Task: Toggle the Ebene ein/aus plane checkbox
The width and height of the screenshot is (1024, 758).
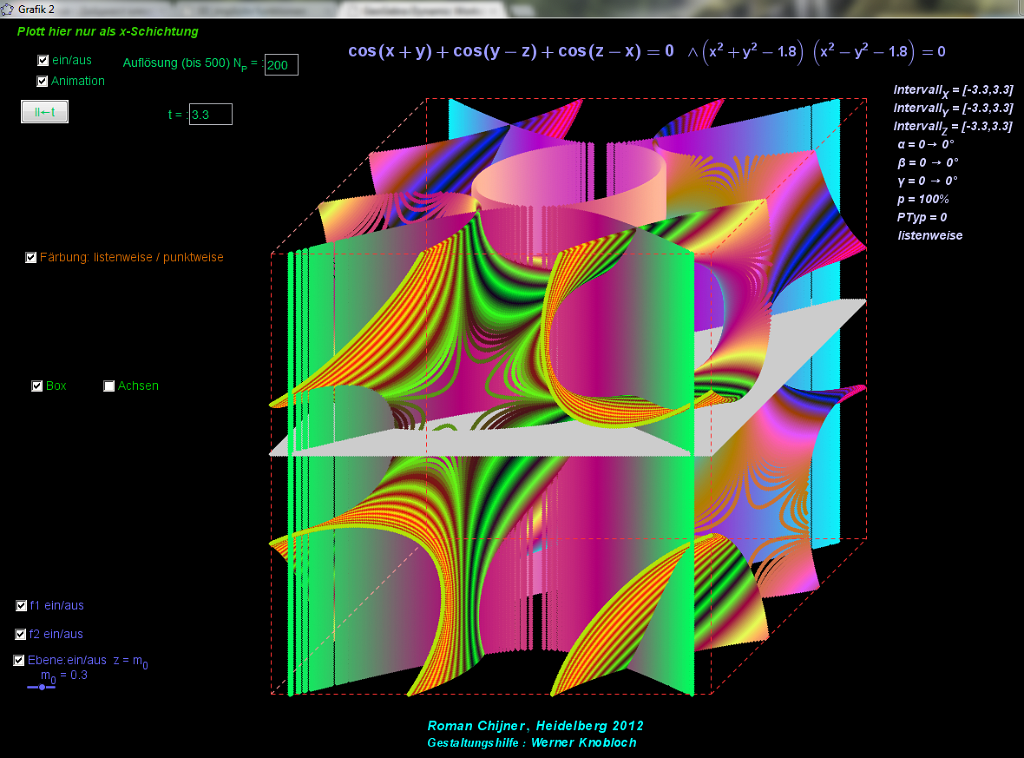Action: coord(19,660)
